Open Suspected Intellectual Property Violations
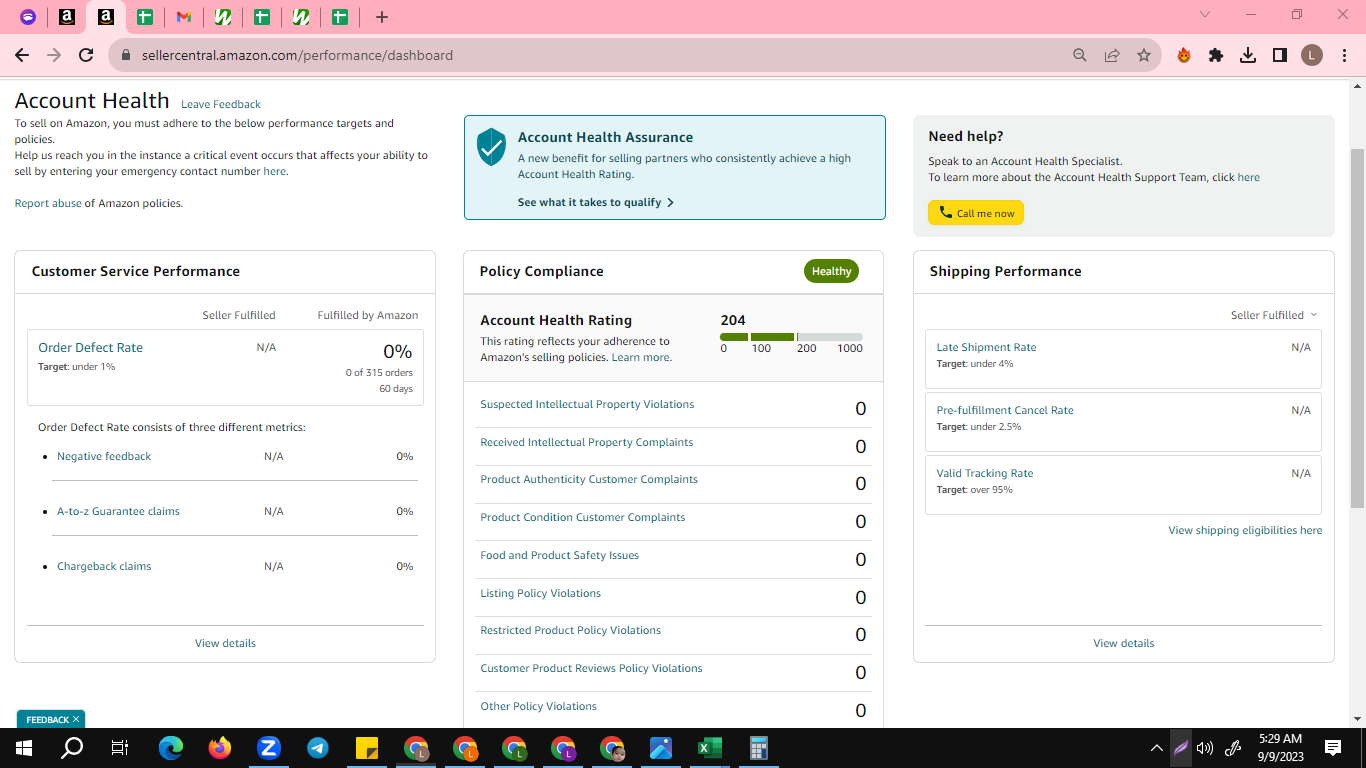Screen dimensions: 1366x768 587,404
